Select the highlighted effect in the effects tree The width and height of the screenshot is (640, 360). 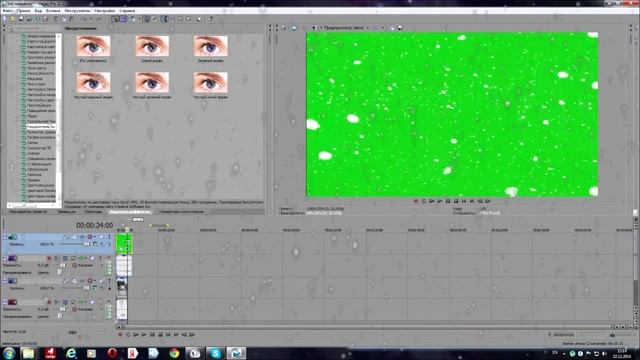pos(41,127)
